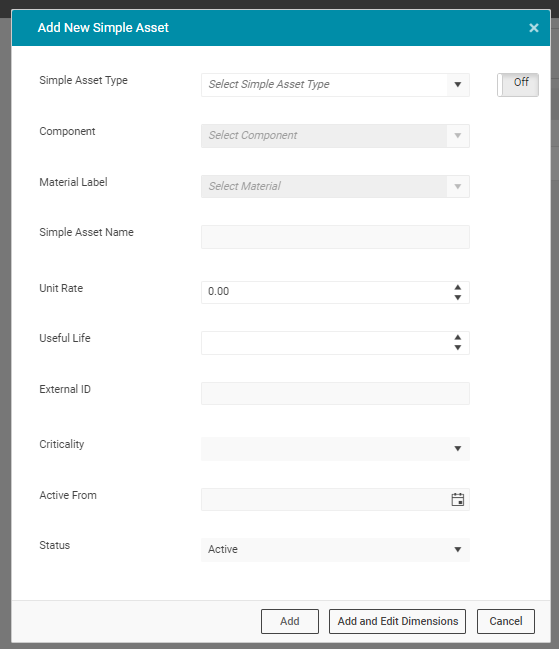Viewport: 559px width, 649px height.
Task: Open the Select Material dropdown
Action: click(335, 187)
